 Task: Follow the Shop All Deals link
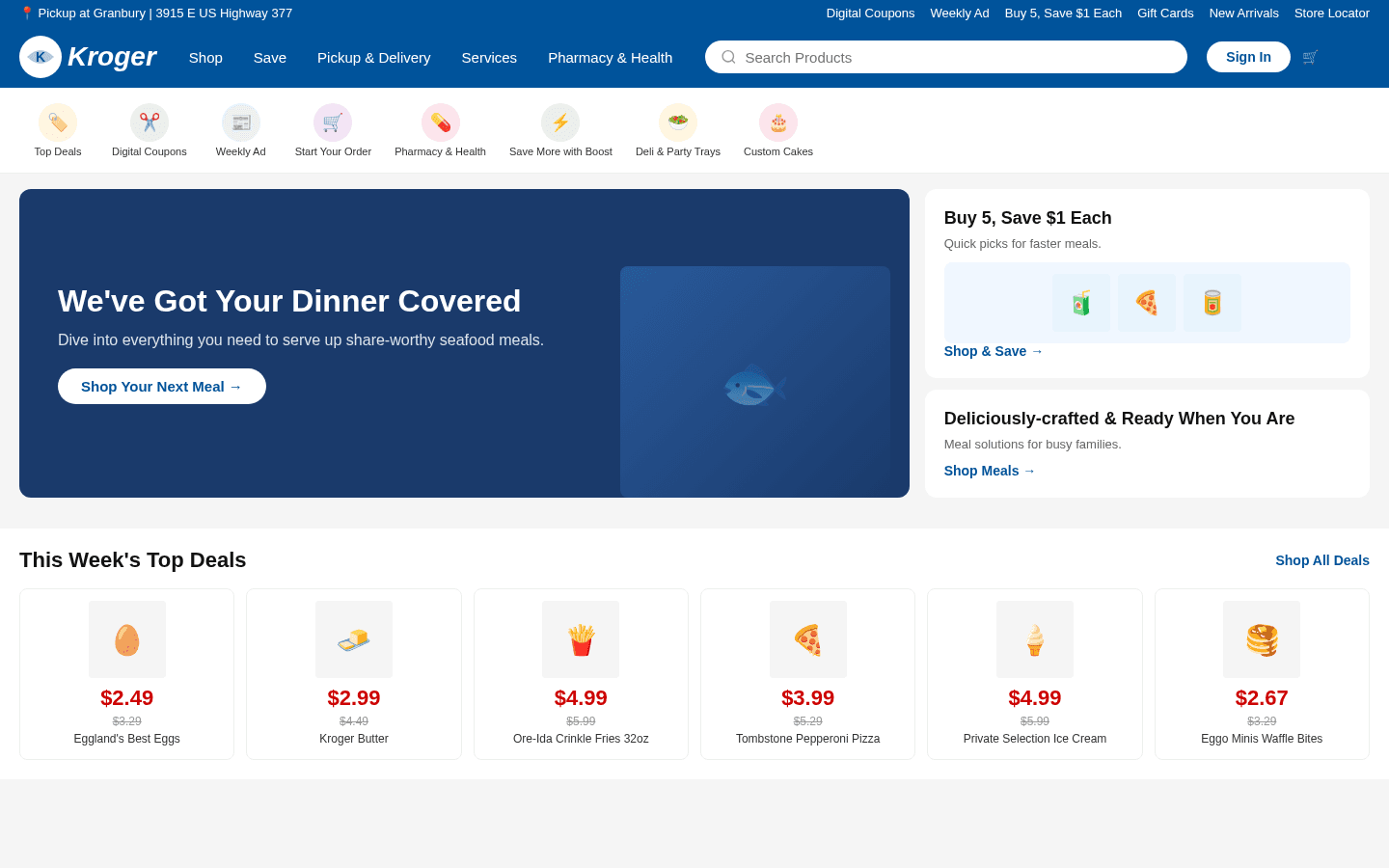[1321, 560]
